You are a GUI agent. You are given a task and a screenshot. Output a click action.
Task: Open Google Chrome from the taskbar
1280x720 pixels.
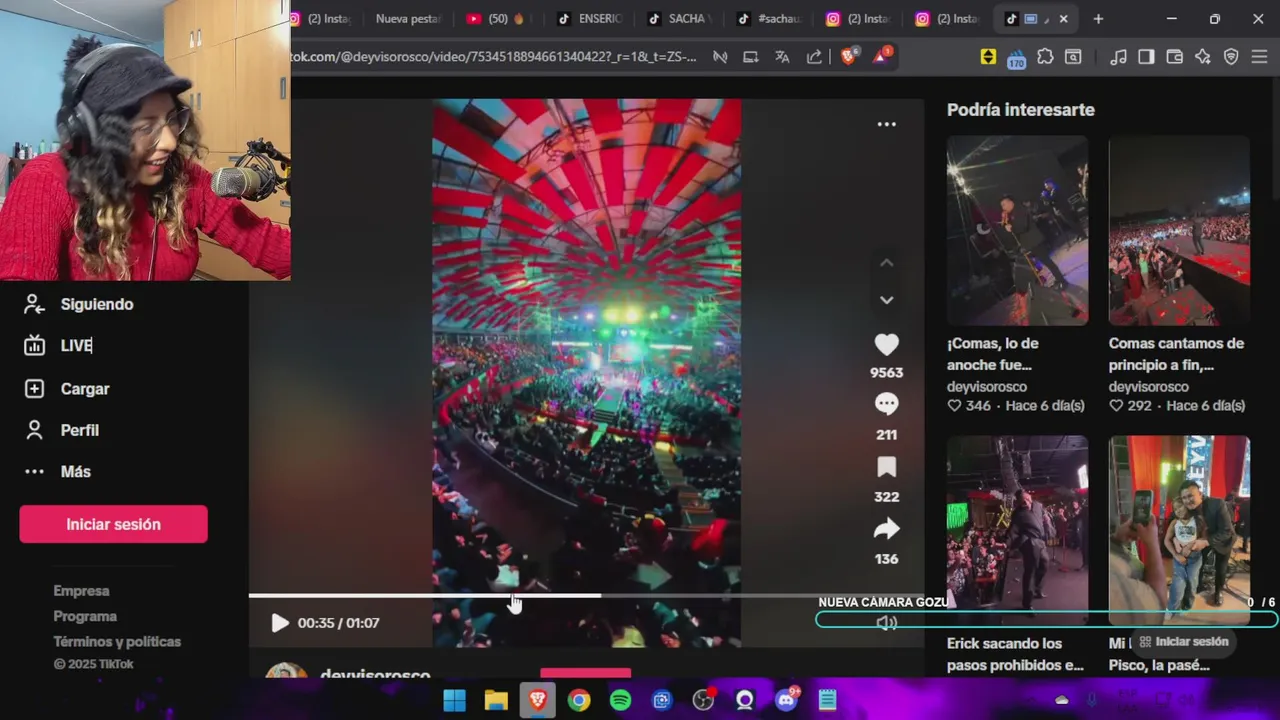[579, 700]
